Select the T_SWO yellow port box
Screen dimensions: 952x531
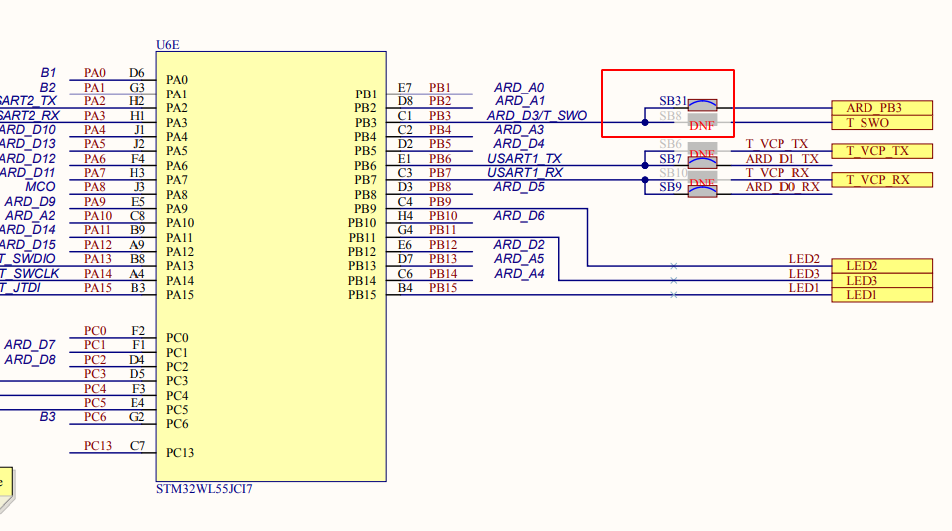coord(882,123)
